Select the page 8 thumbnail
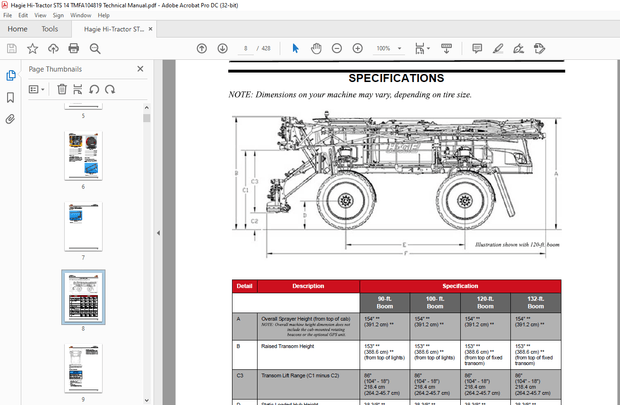The width and height of the screenshot is (620, 405). (x=83, y=297)
